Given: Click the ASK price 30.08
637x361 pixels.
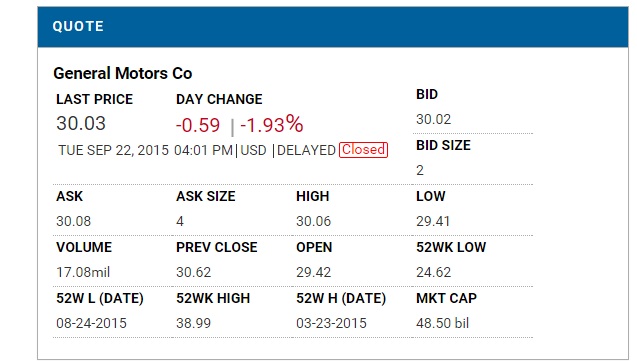Looking at the screenshot, I should click(74, 221).
